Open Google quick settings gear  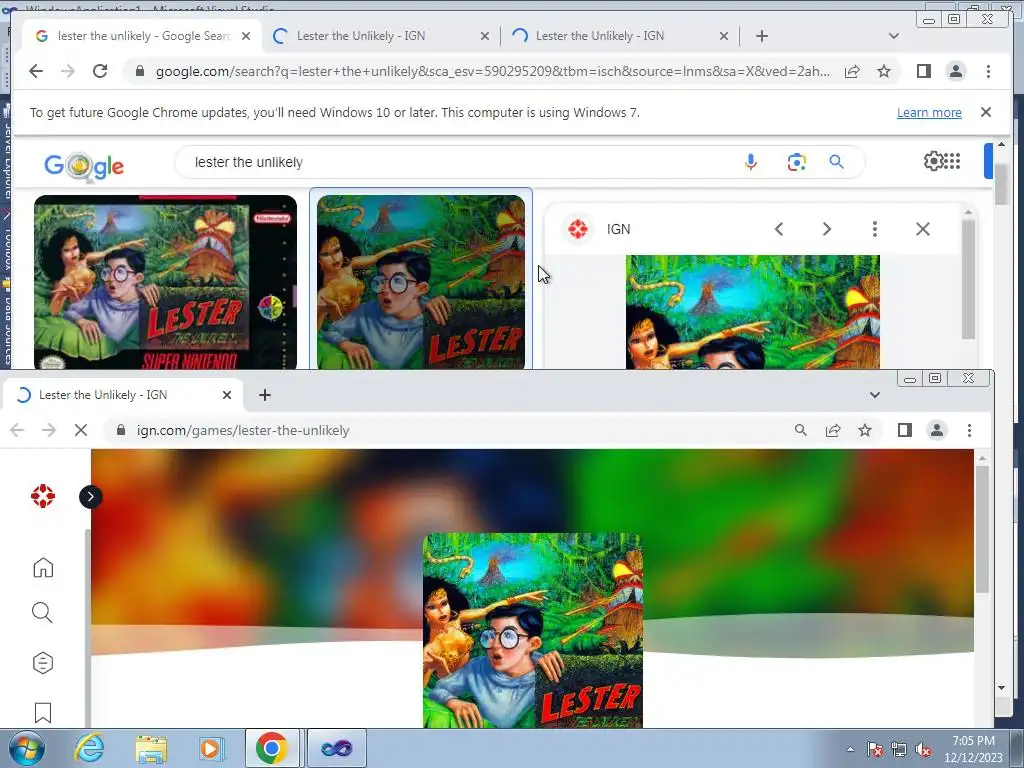[933, 161]
